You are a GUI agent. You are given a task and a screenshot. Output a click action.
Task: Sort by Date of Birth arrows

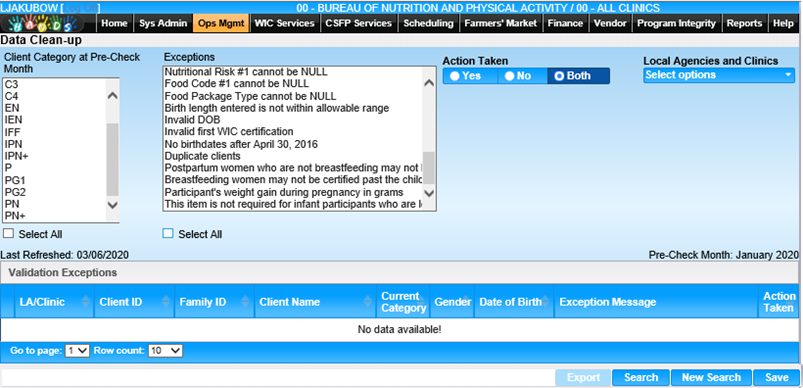546,302
